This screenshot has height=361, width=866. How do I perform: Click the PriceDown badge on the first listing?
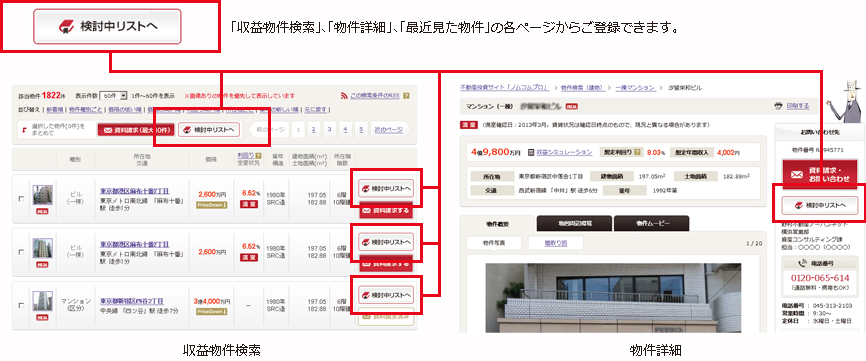(x=212, y=205)
